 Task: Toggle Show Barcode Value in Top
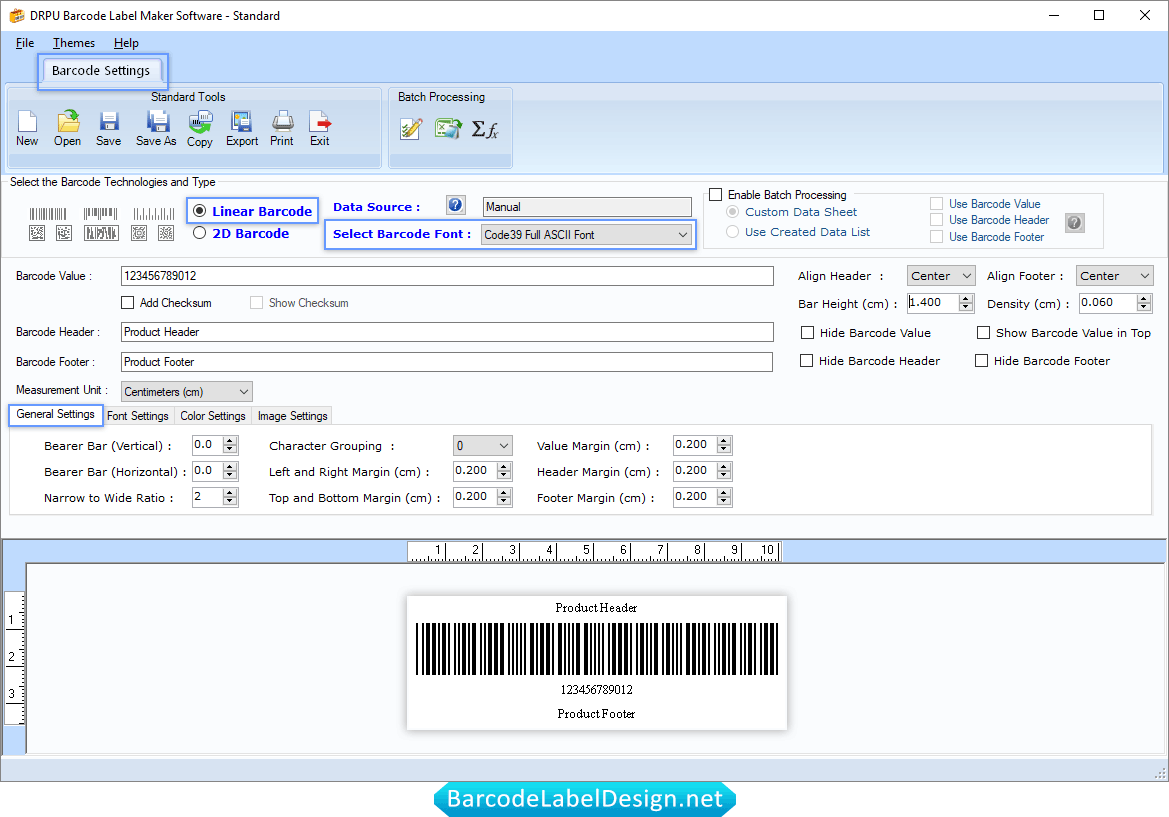(983, 332)
